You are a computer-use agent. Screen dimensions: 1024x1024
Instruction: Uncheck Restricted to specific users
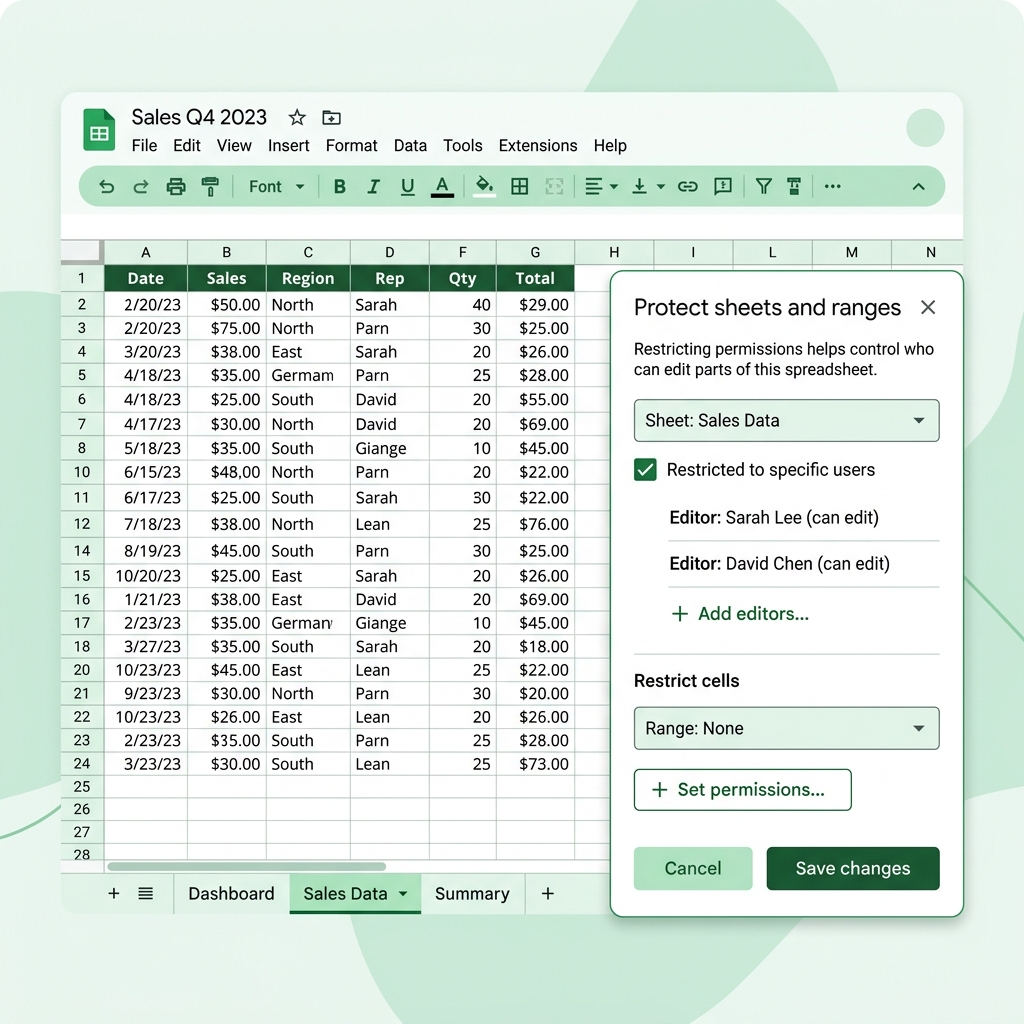[x=645, y=470]
